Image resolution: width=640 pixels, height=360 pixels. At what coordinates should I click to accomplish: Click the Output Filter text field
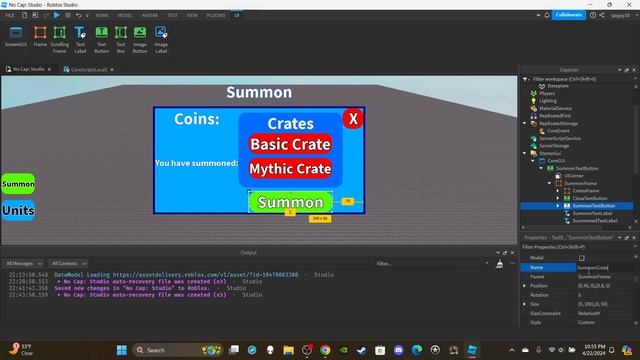tap(432, 264)
